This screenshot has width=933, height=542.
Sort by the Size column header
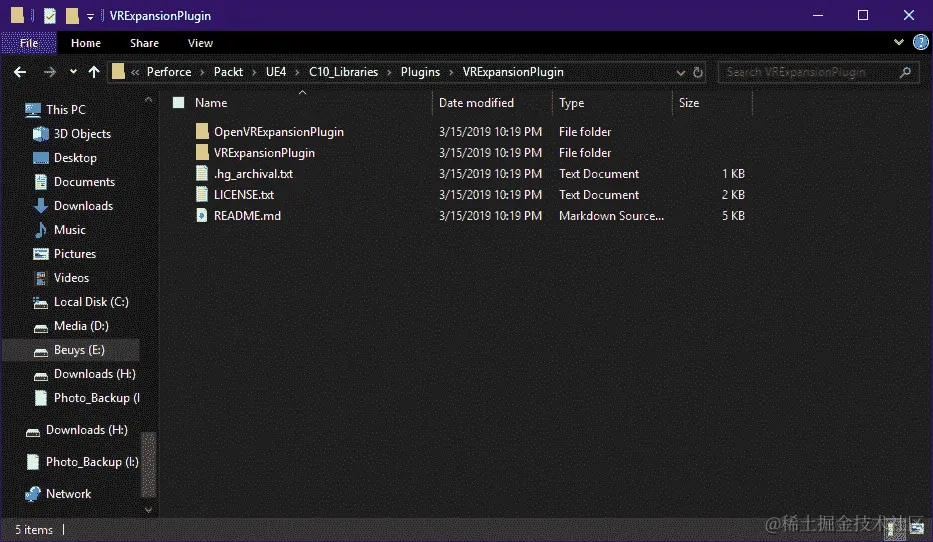click(689, 103)
